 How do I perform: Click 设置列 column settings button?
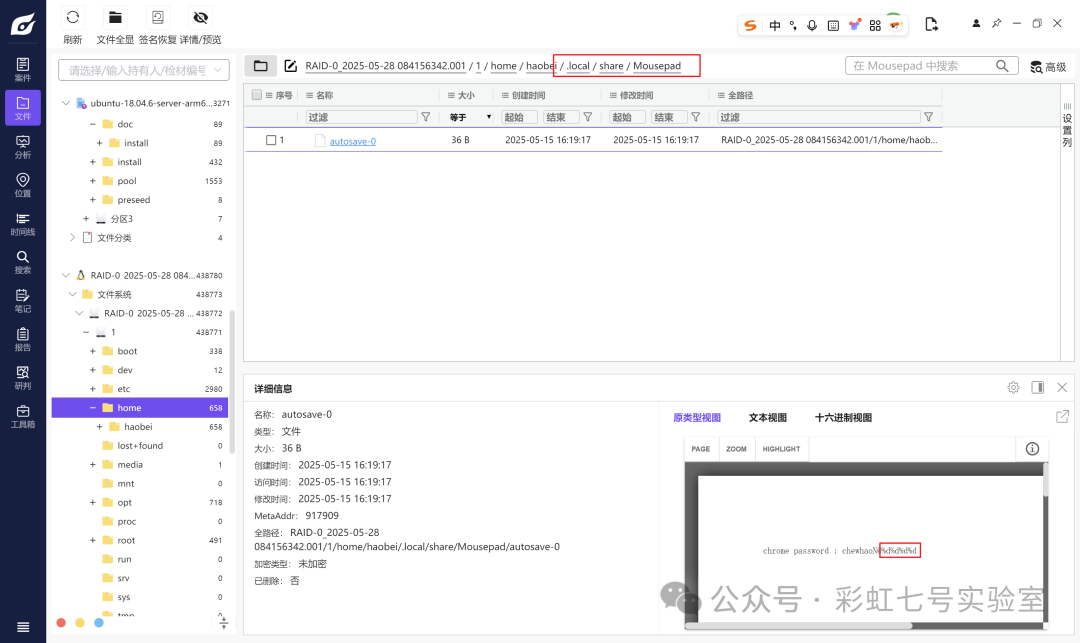(x=1067, y=125)
